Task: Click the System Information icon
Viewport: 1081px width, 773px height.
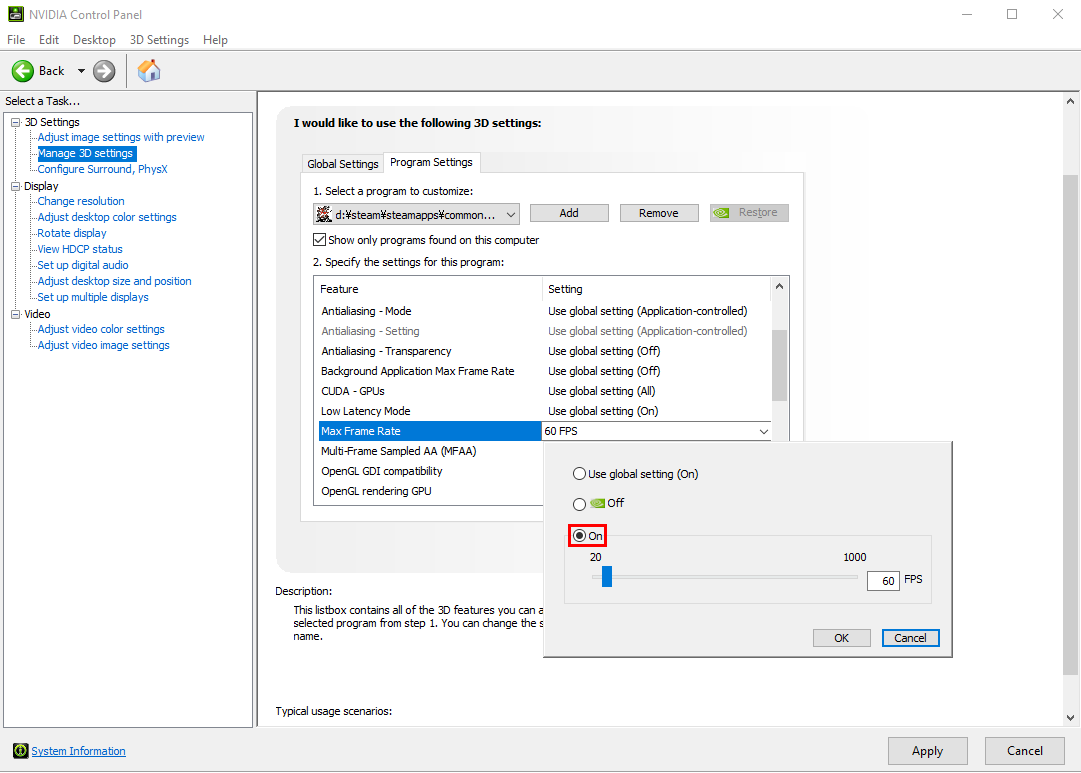Action: (21, 751)
